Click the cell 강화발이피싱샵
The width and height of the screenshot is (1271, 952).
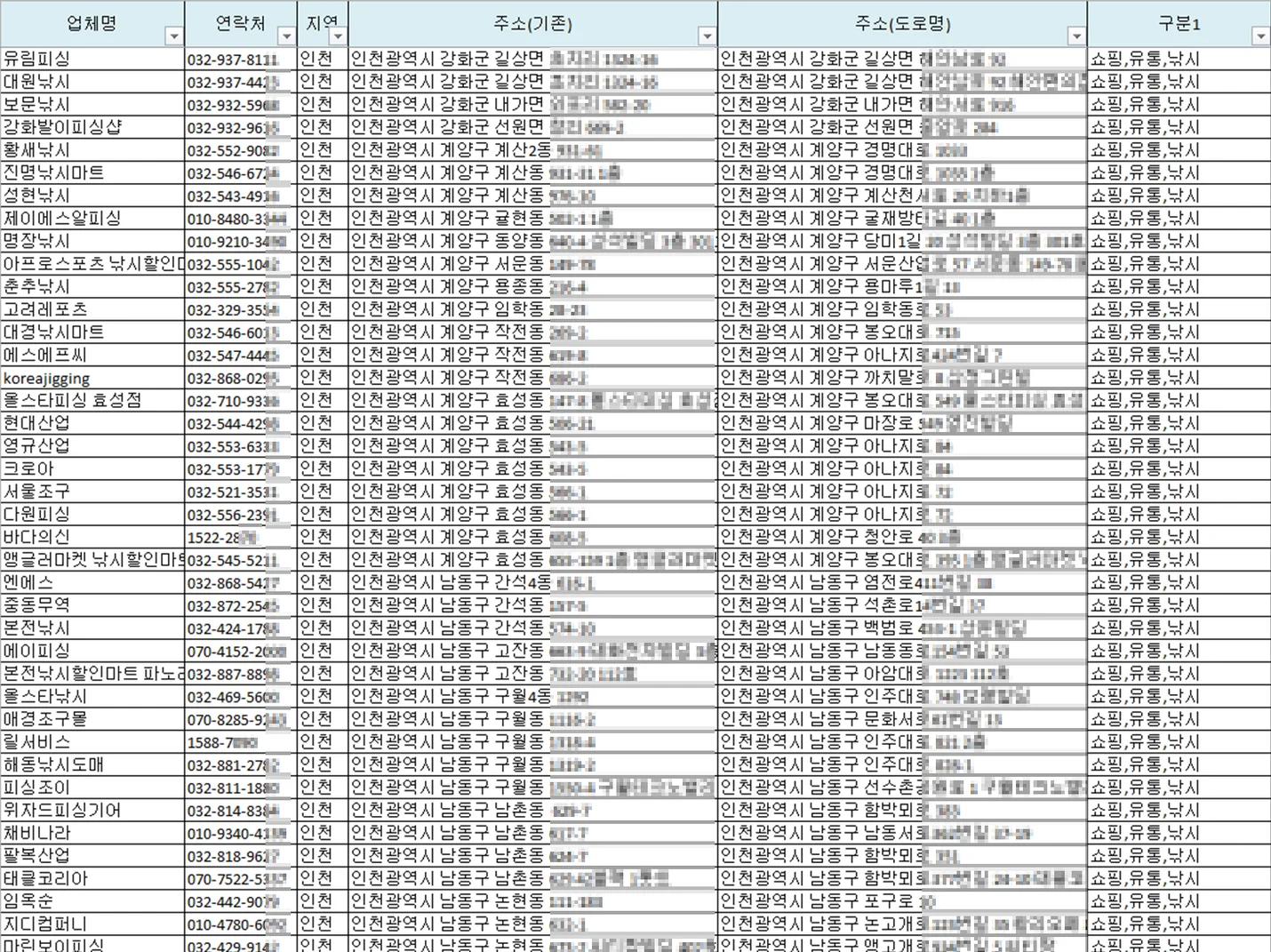pos(92,127)
